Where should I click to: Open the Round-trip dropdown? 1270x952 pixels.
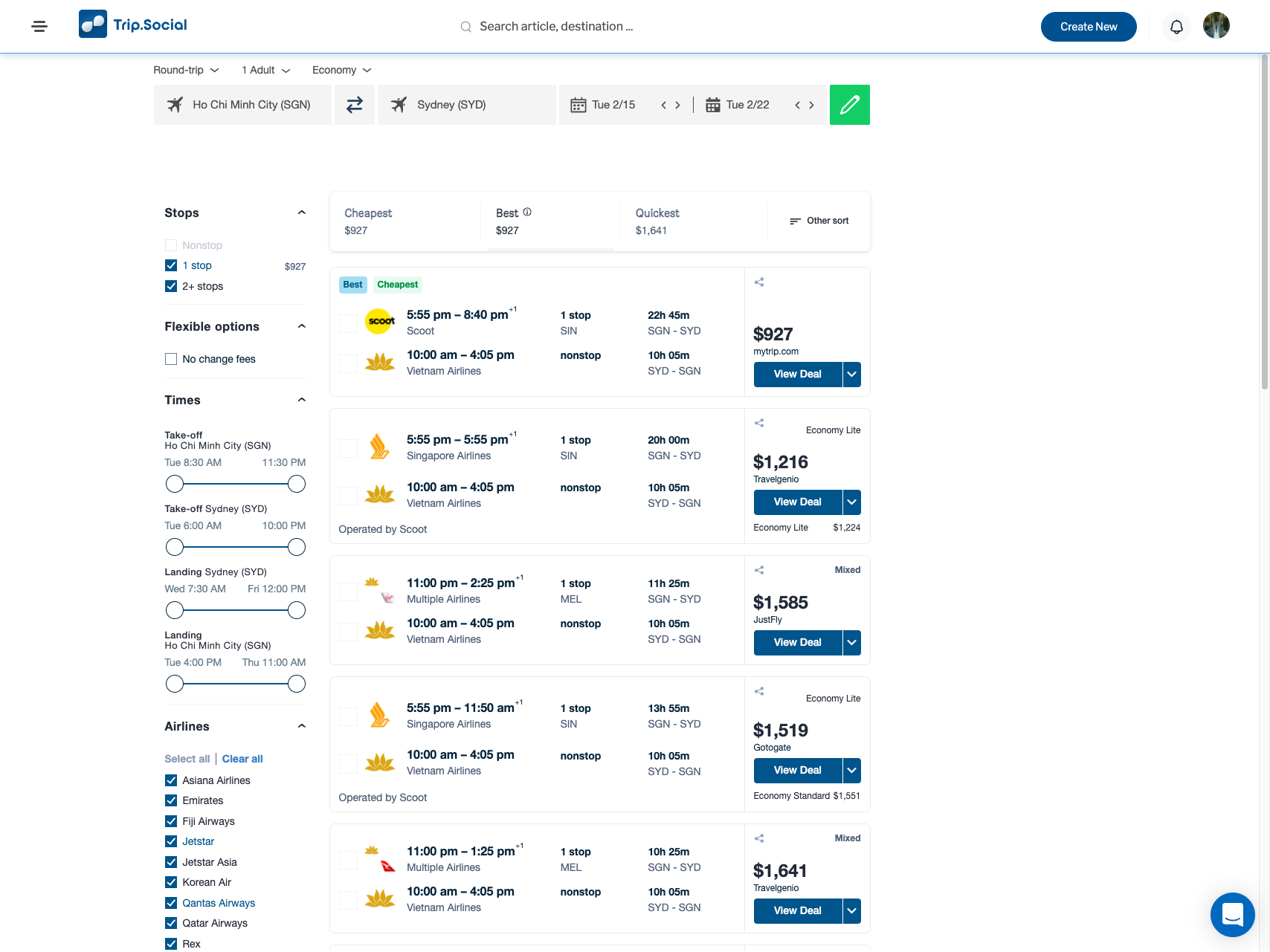tap(186, 70)
